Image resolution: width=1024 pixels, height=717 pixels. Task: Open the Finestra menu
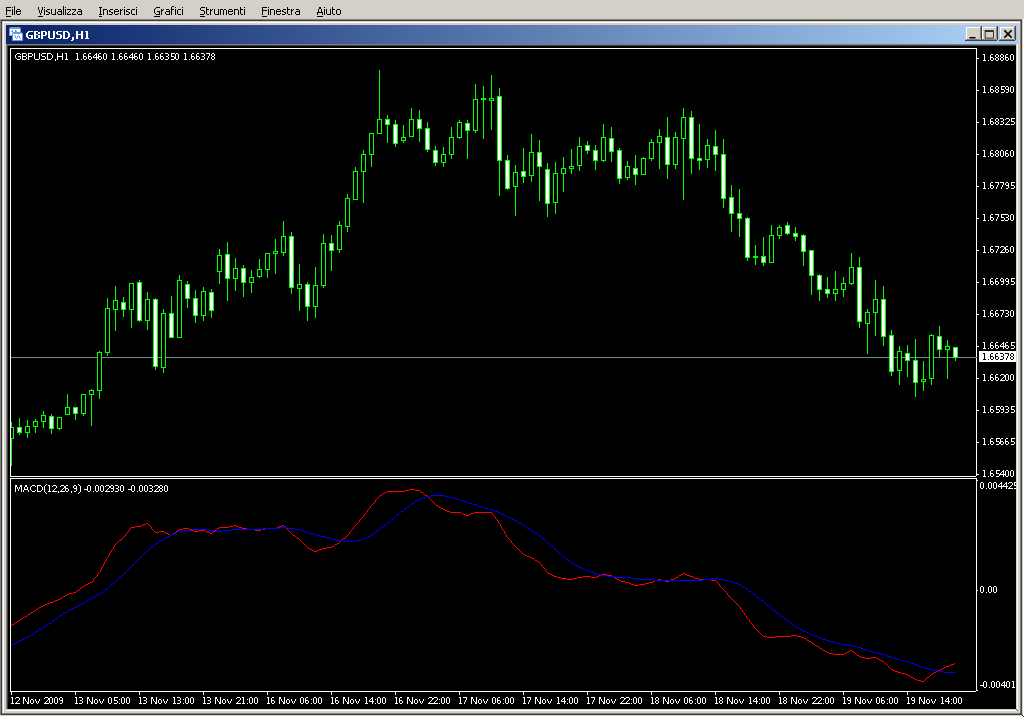(280, 11)
